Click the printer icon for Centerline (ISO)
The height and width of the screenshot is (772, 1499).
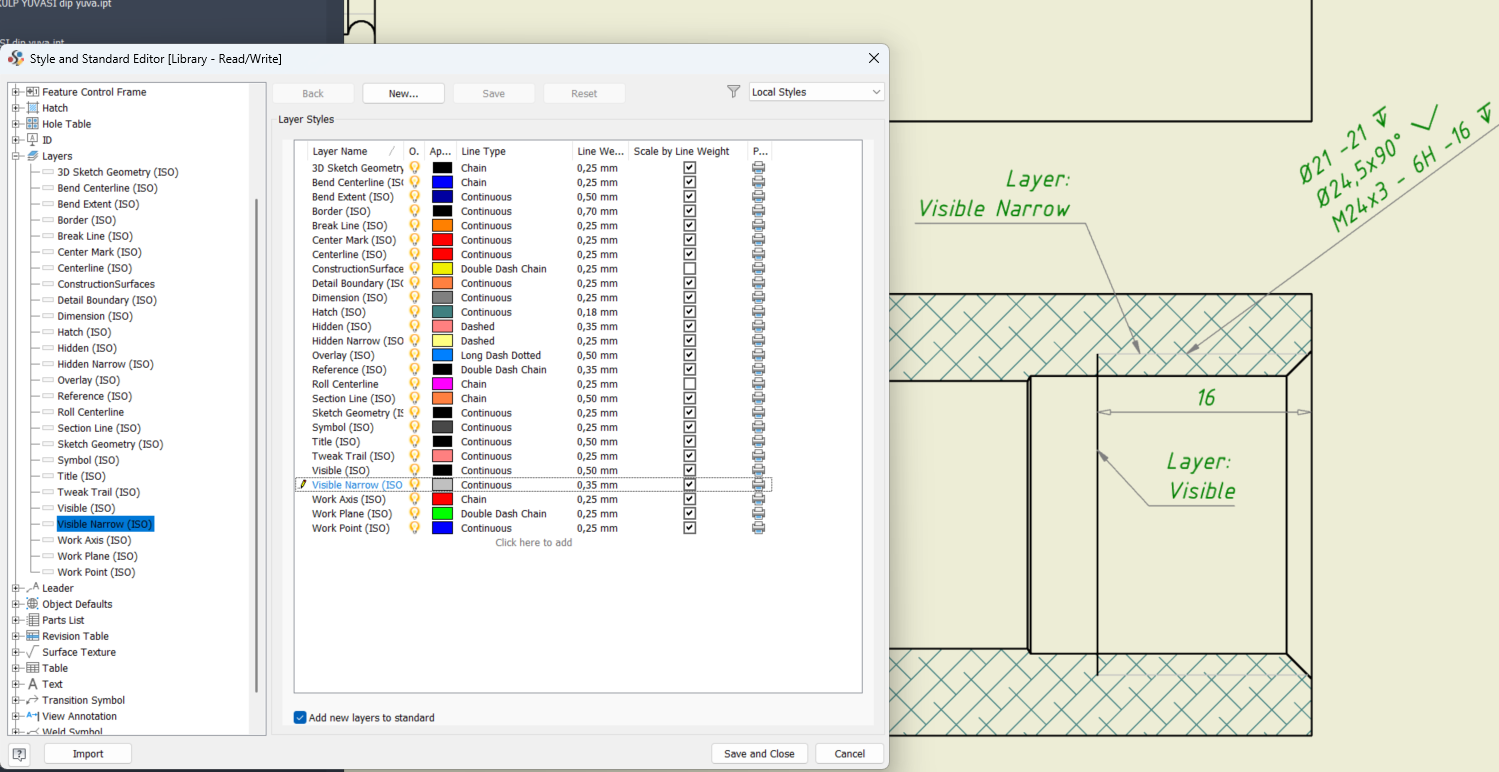pos(758,254)
